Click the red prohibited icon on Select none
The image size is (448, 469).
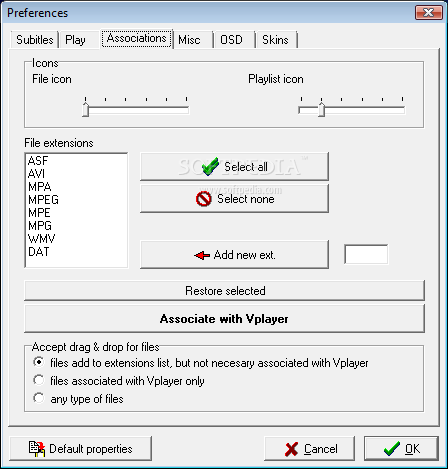(204, 199)
